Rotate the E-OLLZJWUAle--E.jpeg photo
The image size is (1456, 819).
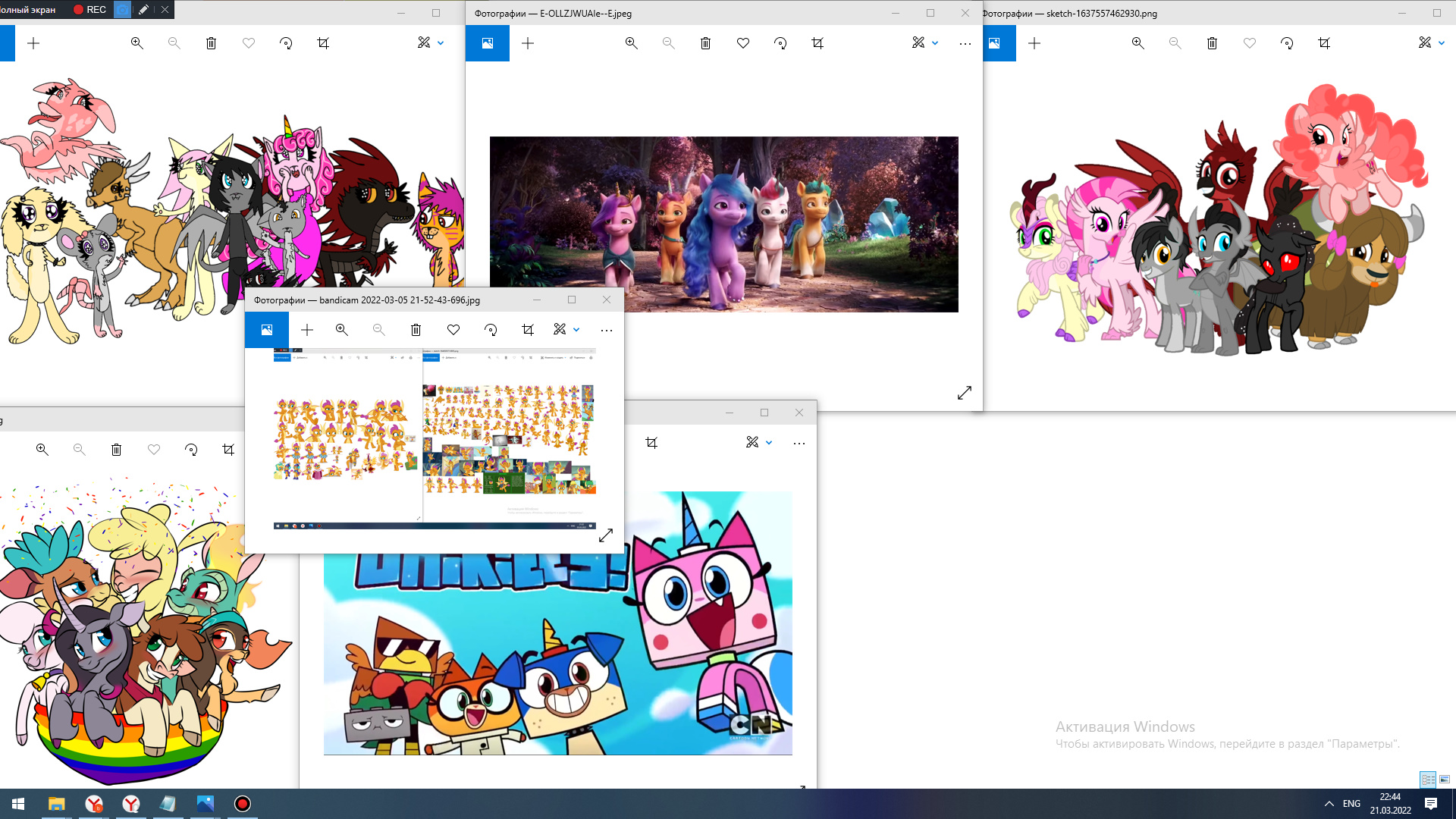[780, 43]
